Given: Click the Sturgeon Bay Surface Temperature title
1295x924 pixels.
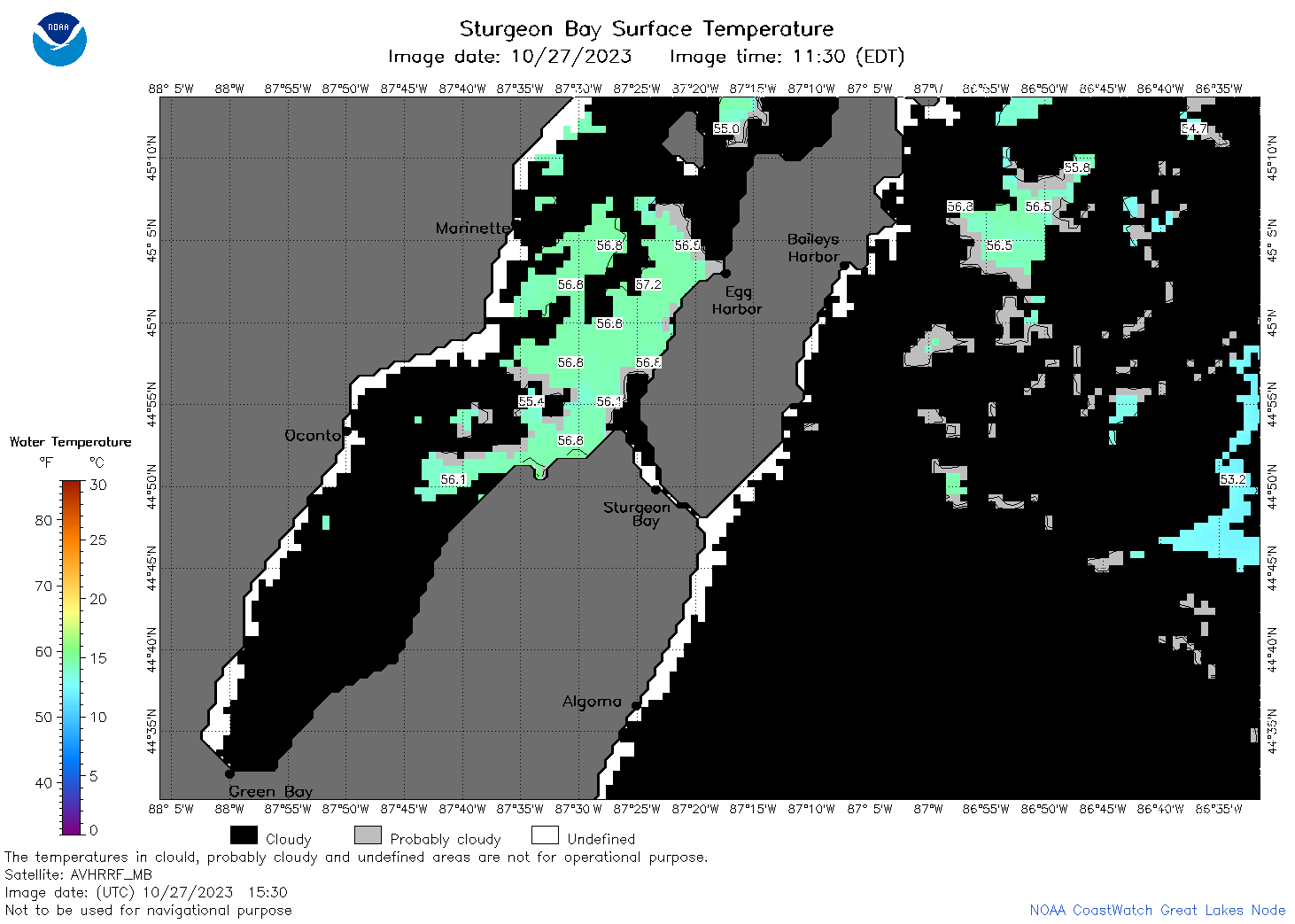Looking at the screenshot, I should 647,28.
